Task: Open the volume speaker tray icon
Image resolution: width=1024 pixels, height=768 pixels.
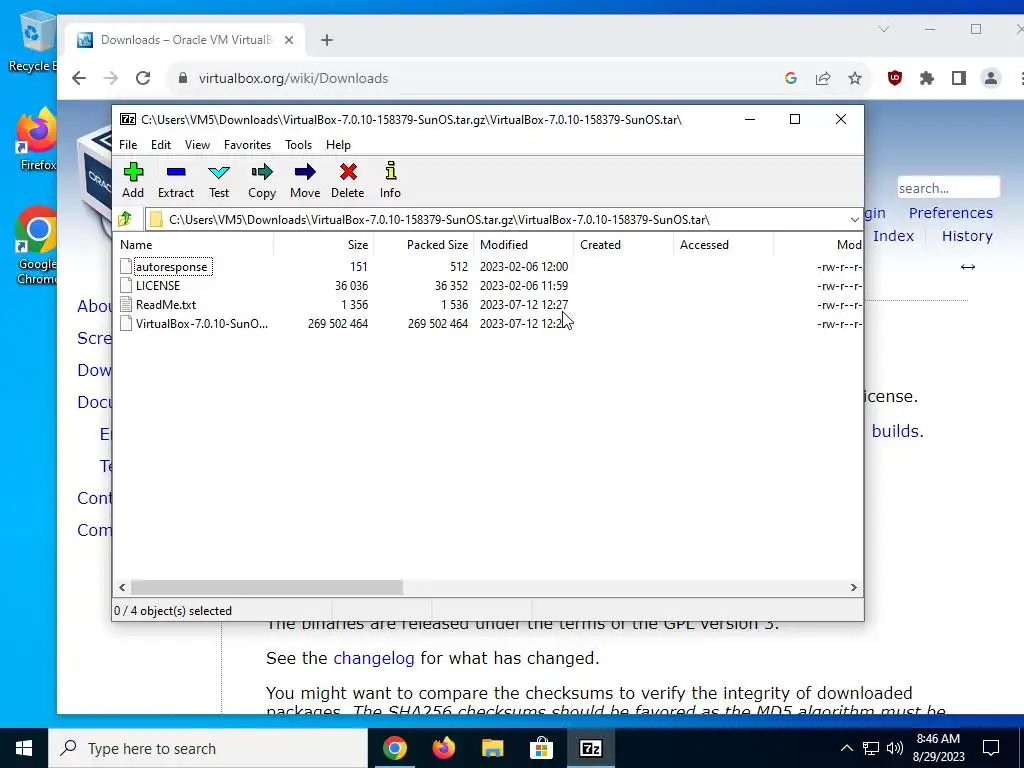Action: click(x=895, y=748)
